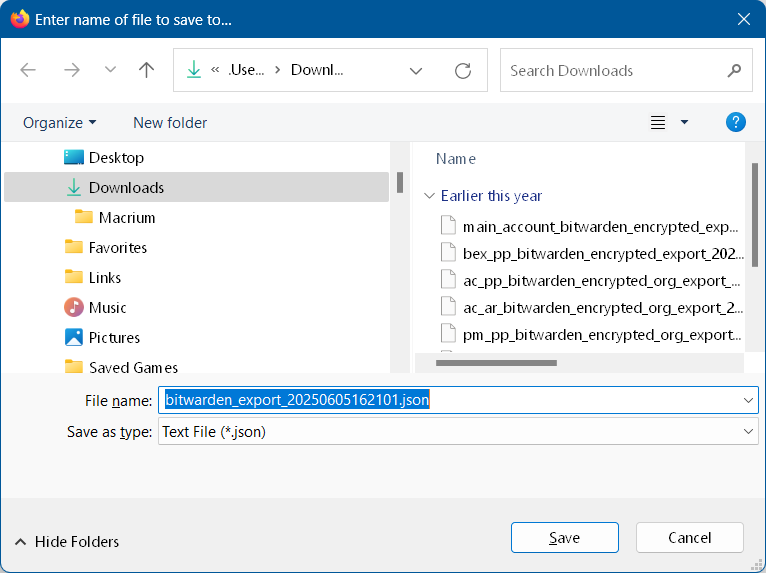Refresh the Downloads folder view
This screenshot has width=766, height=573.
tap(463, 71)
